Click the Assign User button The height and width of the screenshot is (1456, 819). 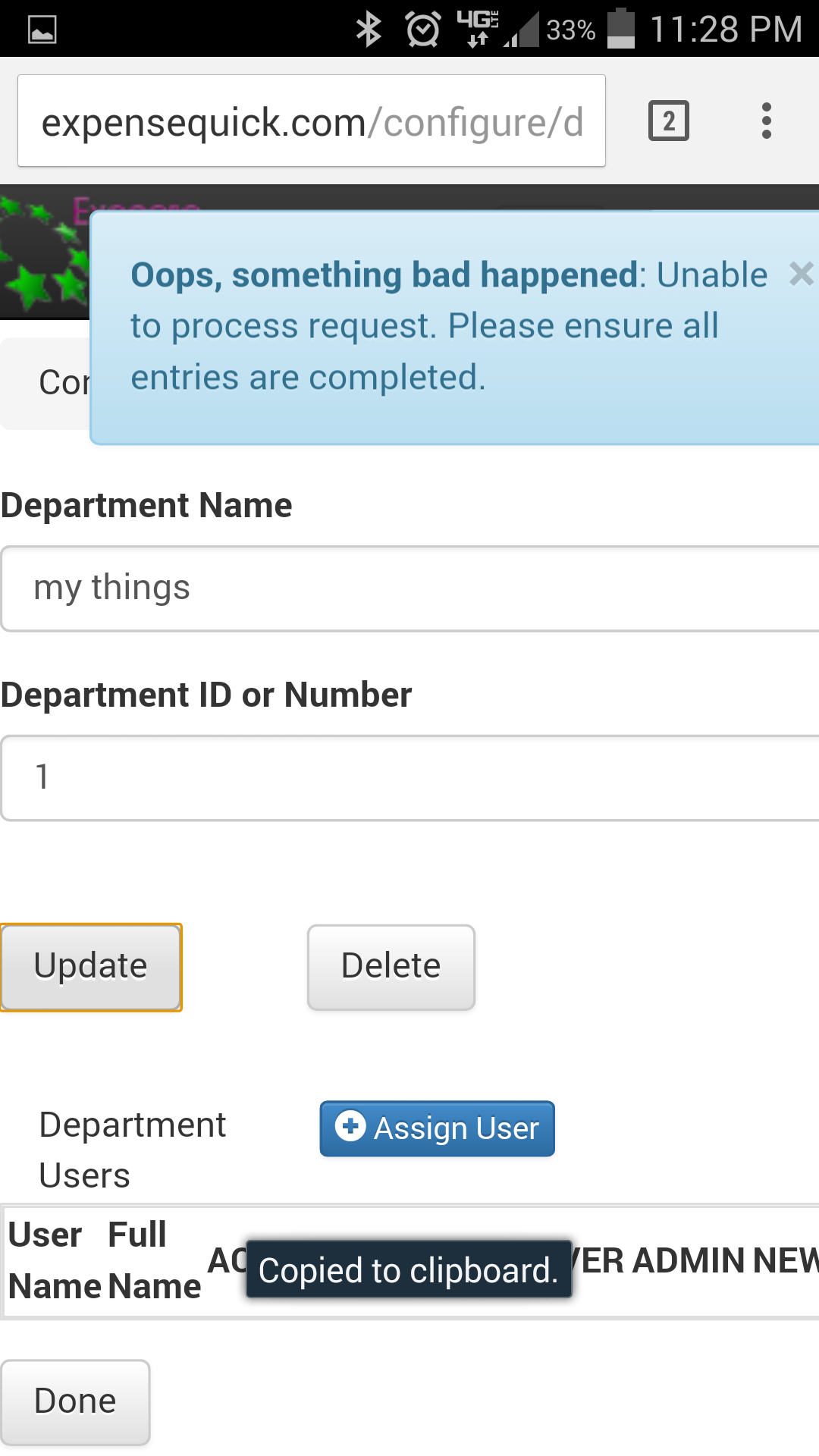(x=437, y=1128)
